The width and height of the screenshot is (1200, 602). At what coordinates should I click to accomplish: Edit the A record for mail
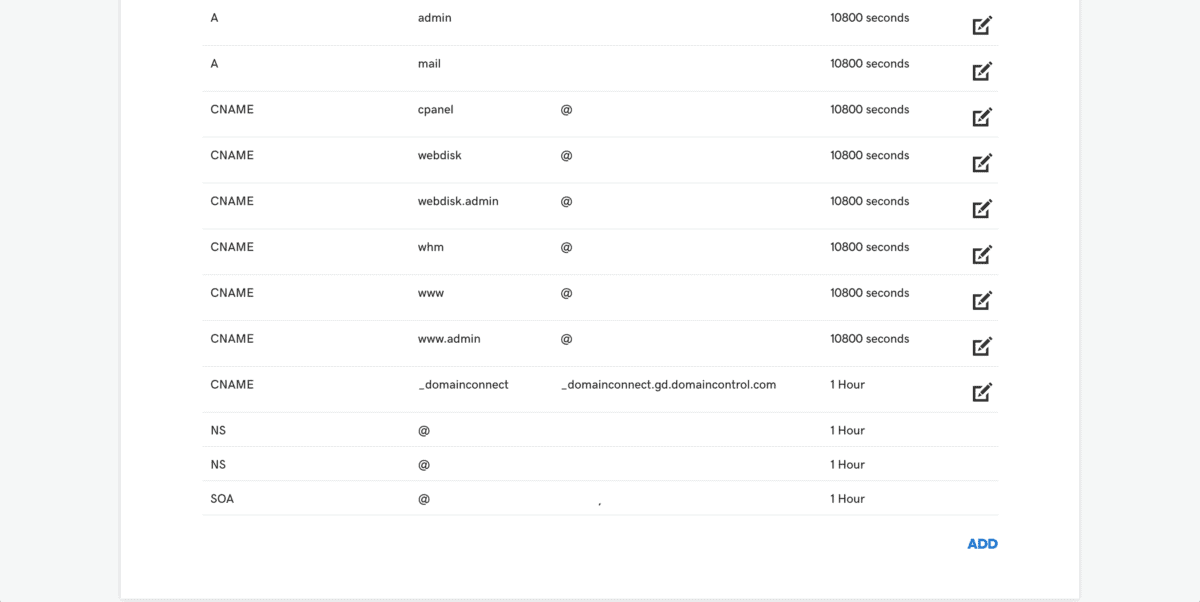(982, 71)
